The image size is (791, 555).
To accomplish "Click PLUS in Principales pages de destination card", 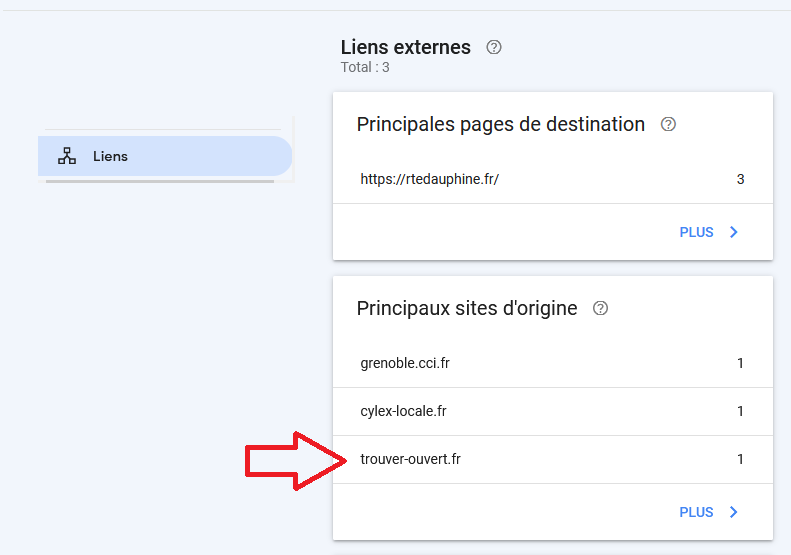I will pos(696,232).
